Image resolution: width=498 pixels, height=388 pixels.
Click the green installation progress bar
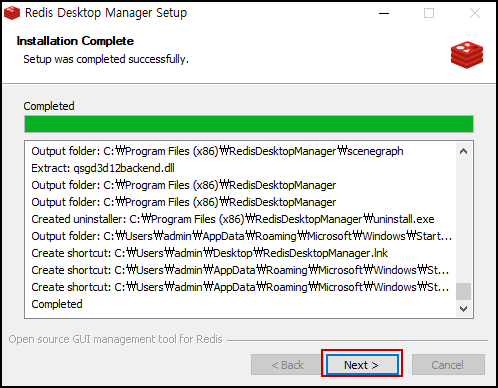coord(249,124)
